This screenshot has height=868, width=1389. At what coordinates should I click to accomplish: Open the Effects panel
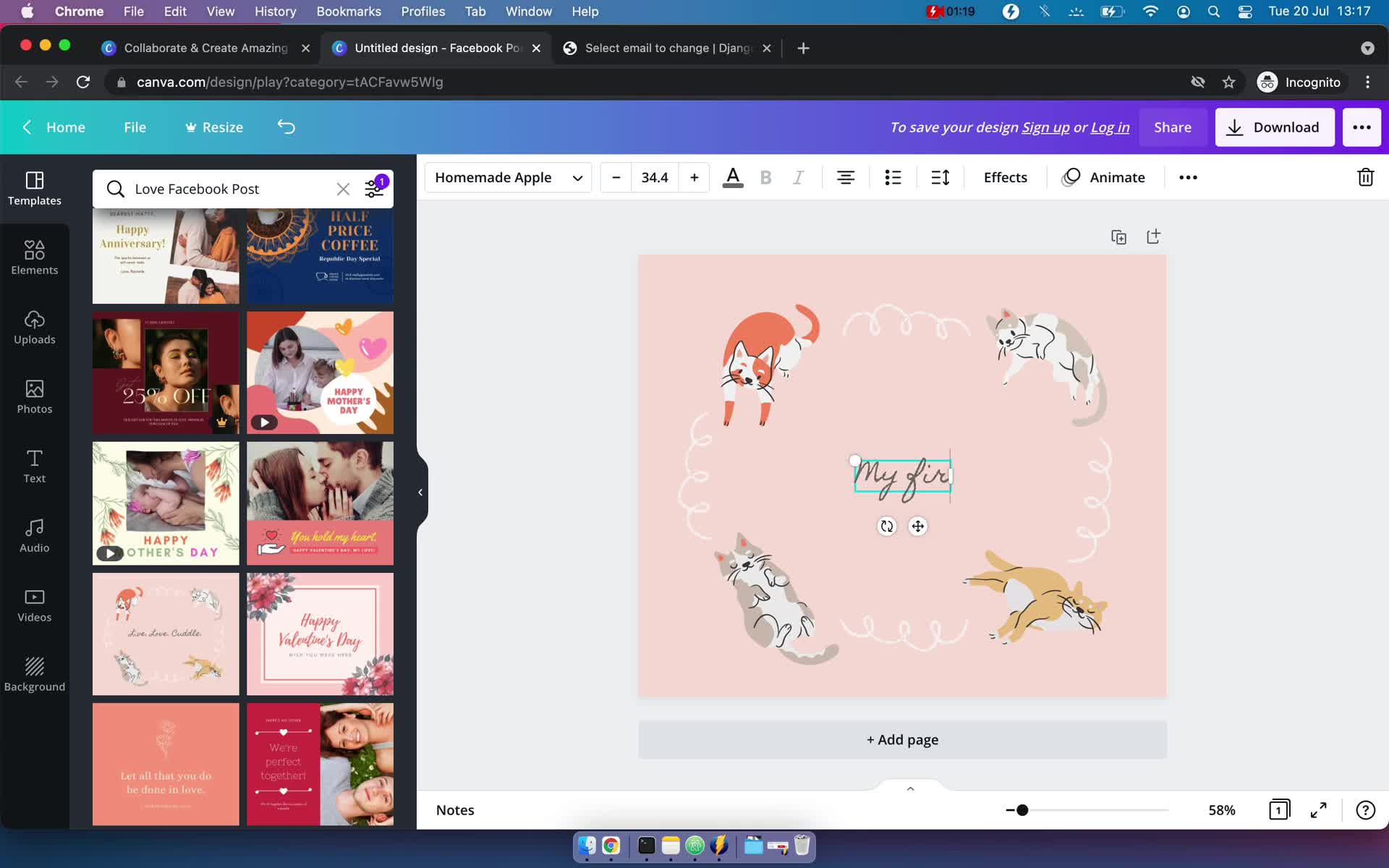click(x=1005, y=177)
